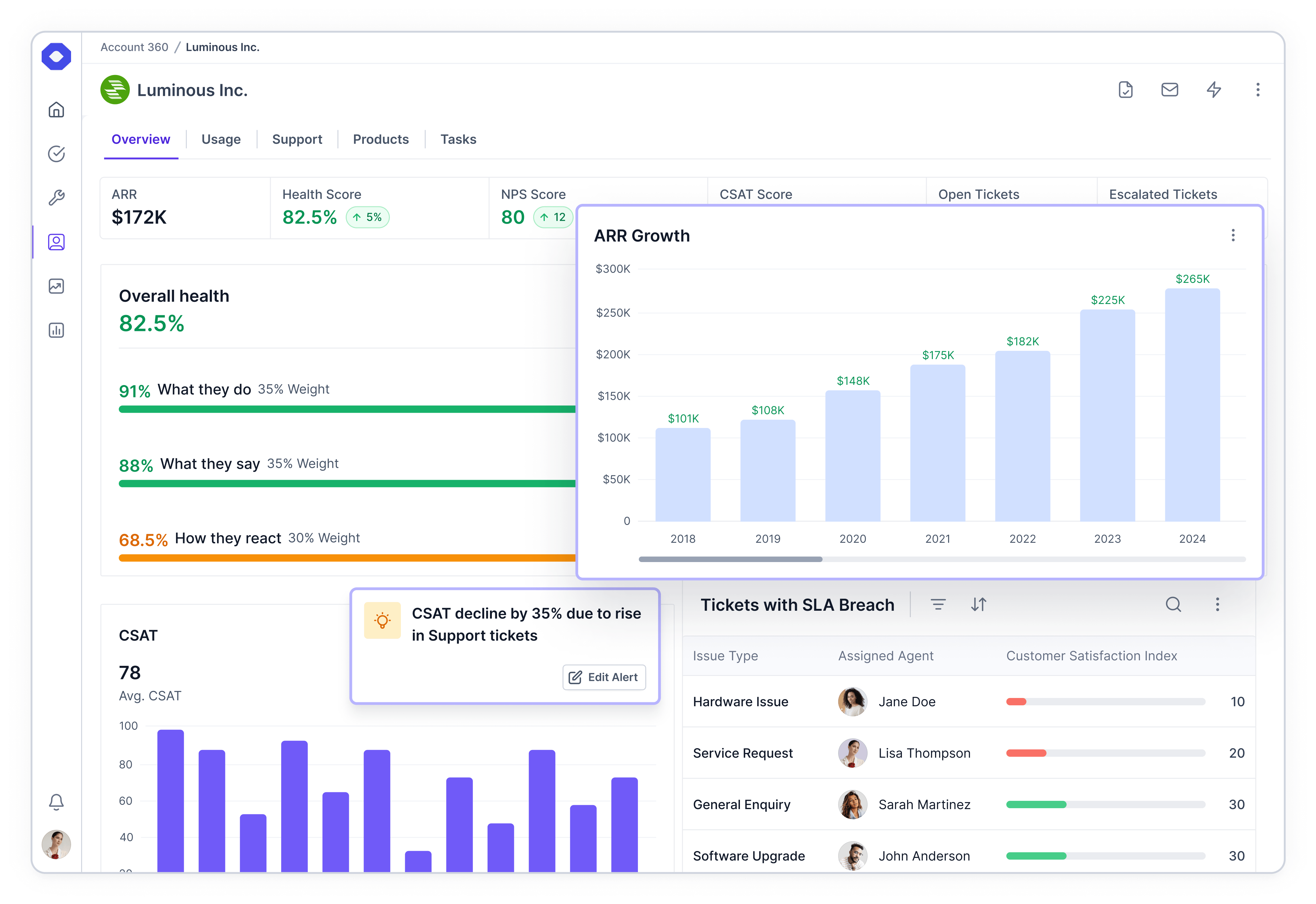Click Luminous Inc. in the breadcrumb

(223, 47)
